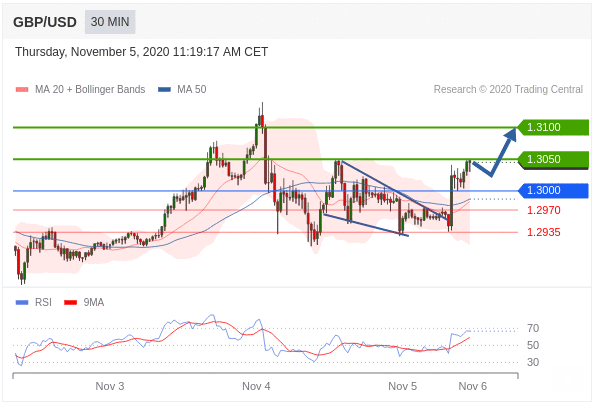Viewport: 595px width, 405px height.
Task: Select the MA 50 legend swatch
Action: pos(164,90)
